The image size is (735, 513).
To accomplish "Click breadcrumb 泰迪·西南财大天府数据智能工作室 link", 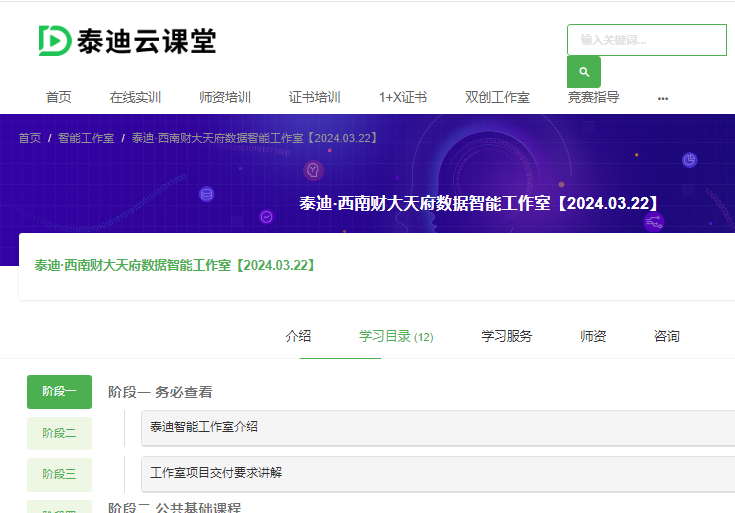I will click(255, 138).
